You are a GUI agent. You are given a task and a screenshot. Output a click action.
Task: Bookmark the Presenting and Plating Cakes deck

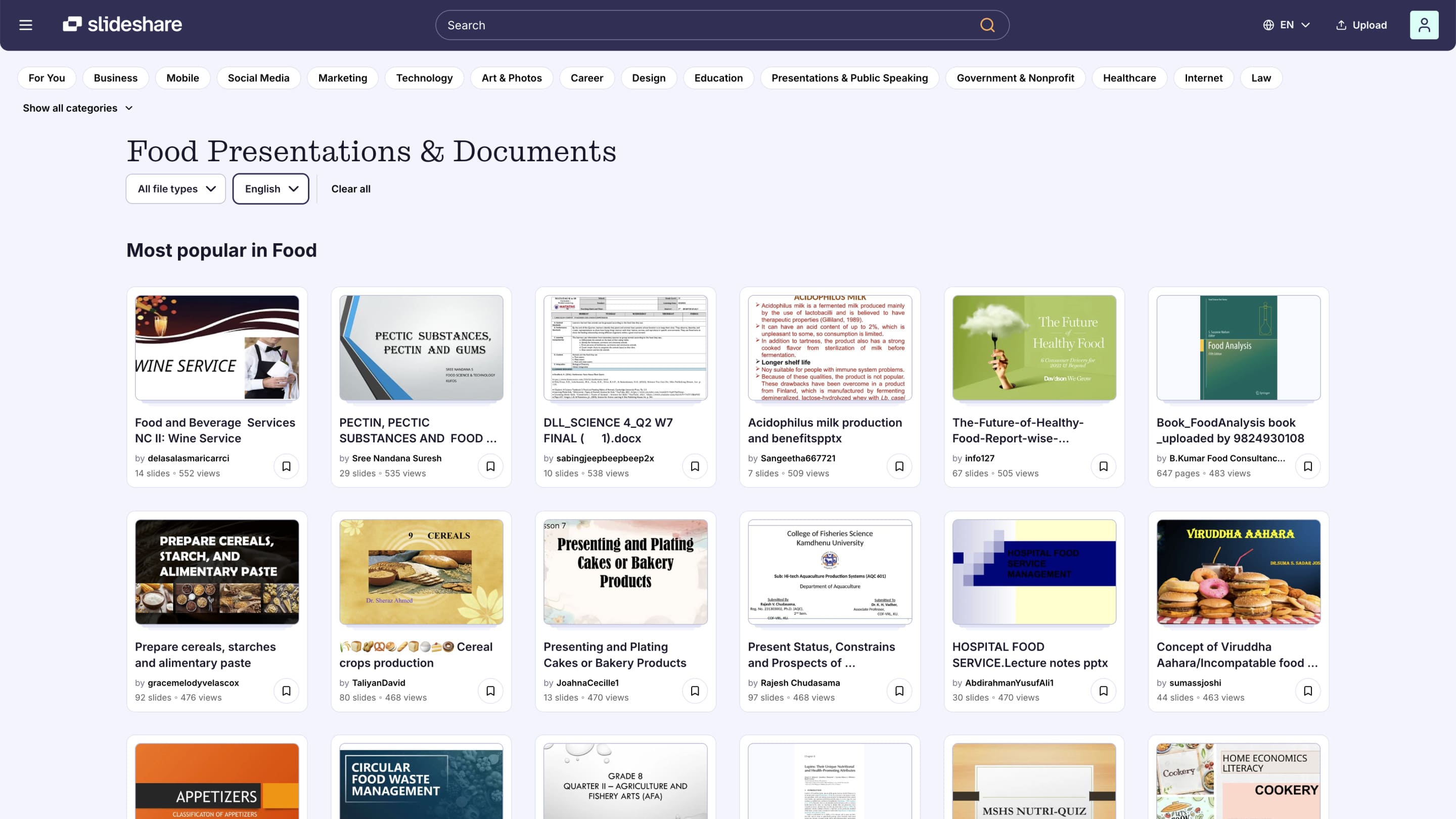coord(694,690)
